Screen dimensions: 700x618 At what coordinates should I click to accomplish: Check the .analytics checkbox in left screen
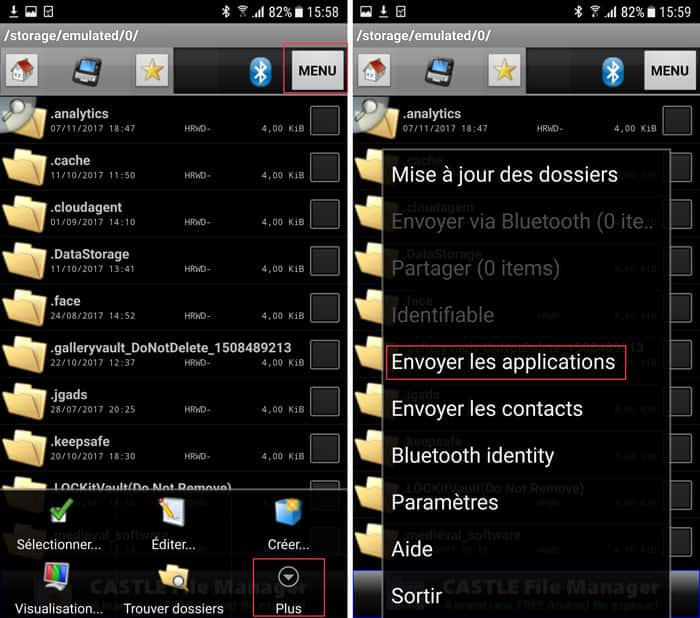pyautogui.click(x=325, y=120)
